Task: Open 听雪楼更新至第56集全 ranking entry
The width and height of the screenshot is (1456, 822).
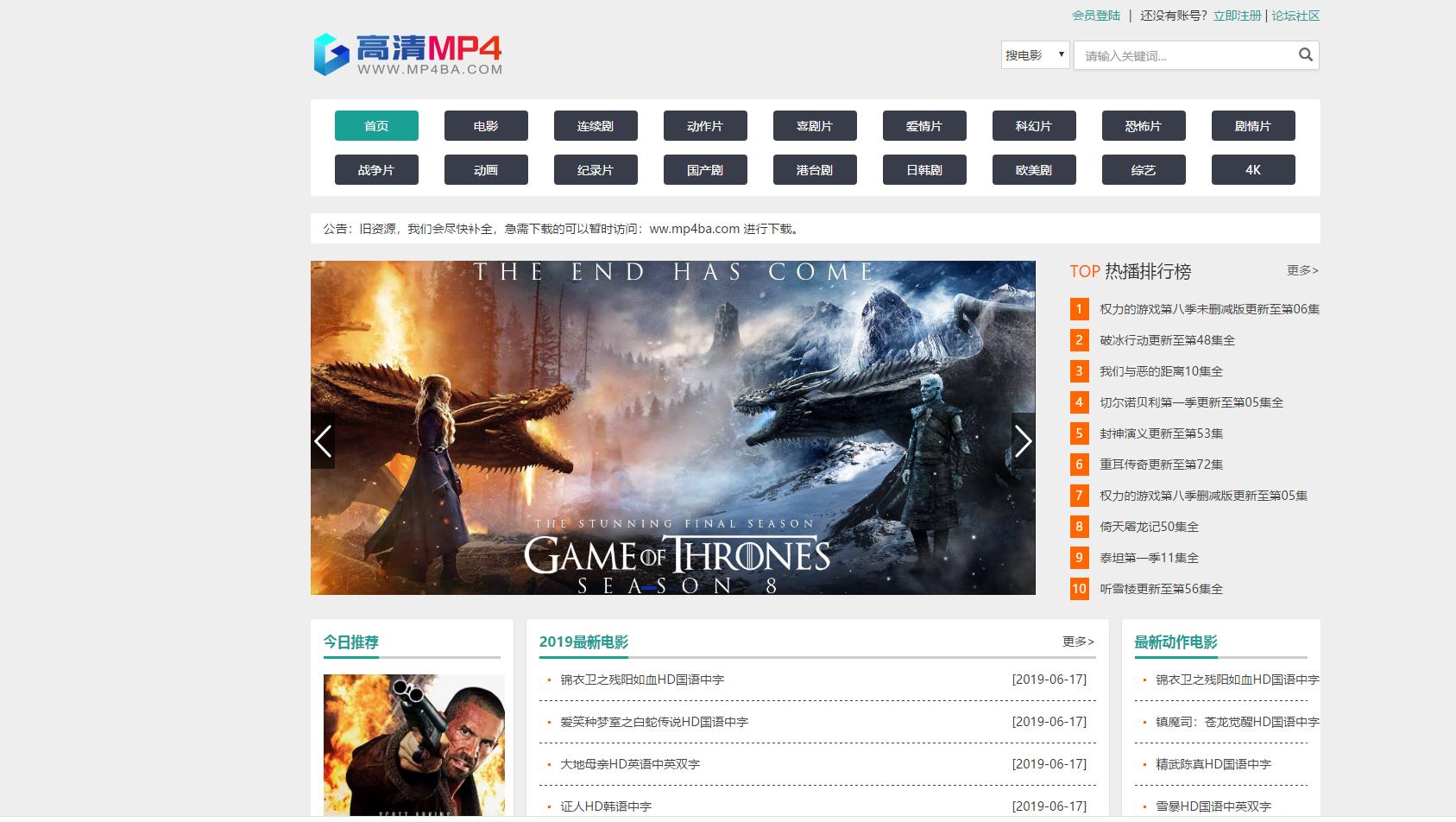Action: (x=1161, y=589)
